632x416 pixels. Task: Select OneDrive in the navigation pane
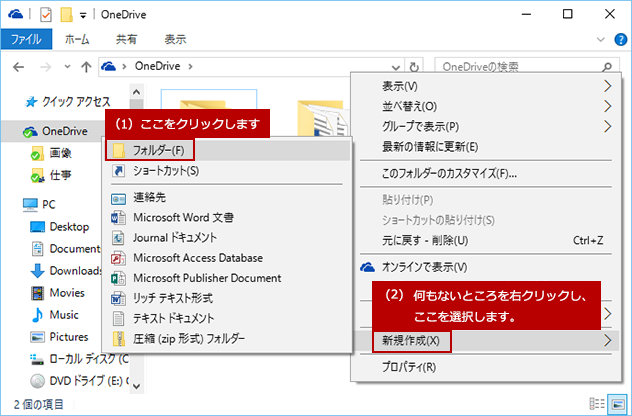[x=55, y=131]
